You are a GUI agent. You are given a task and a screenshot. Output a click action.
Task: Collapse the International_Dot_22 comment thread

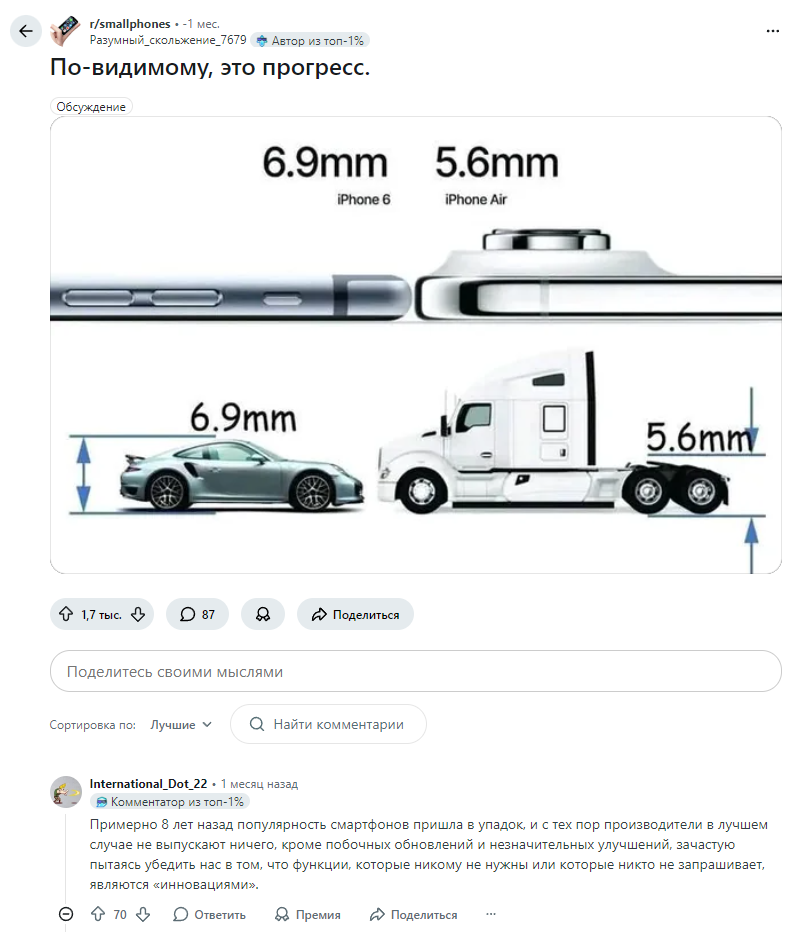tap(66, 914)
